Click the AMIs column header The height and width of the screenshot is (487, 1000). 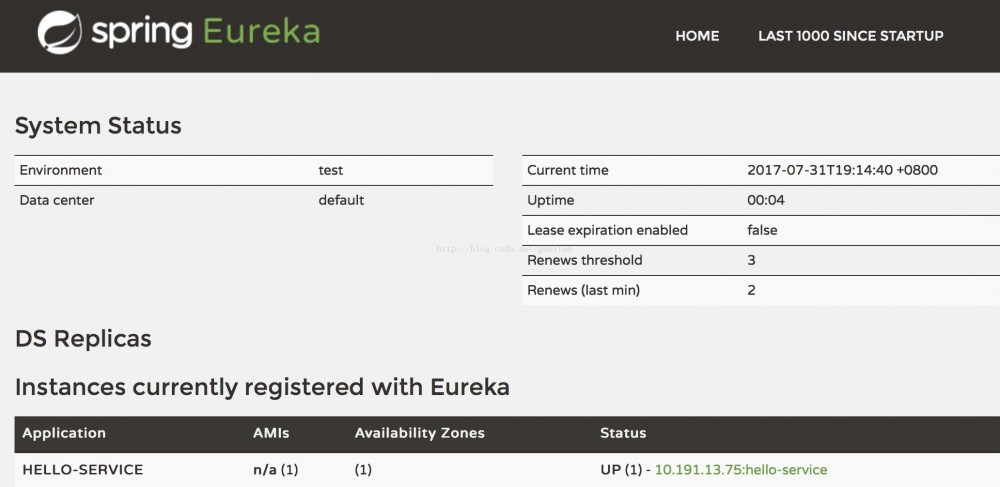(271, 433)
